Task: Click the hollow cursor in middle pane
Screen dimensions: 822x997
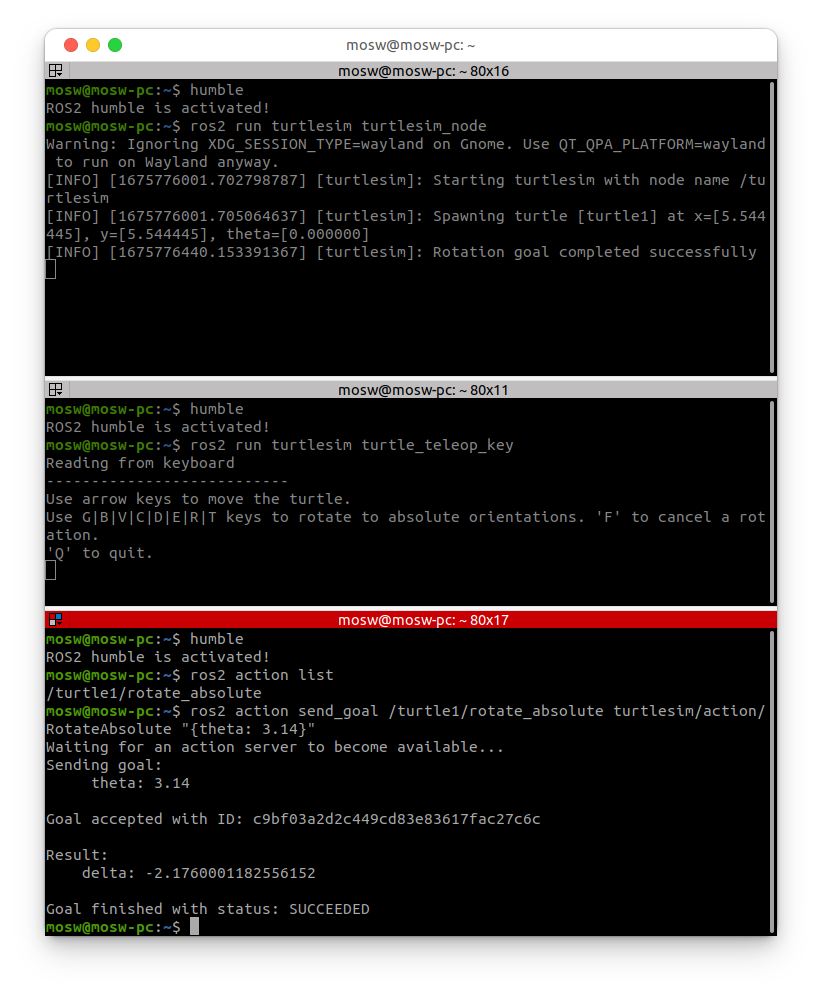Action: tap(51, 571)
